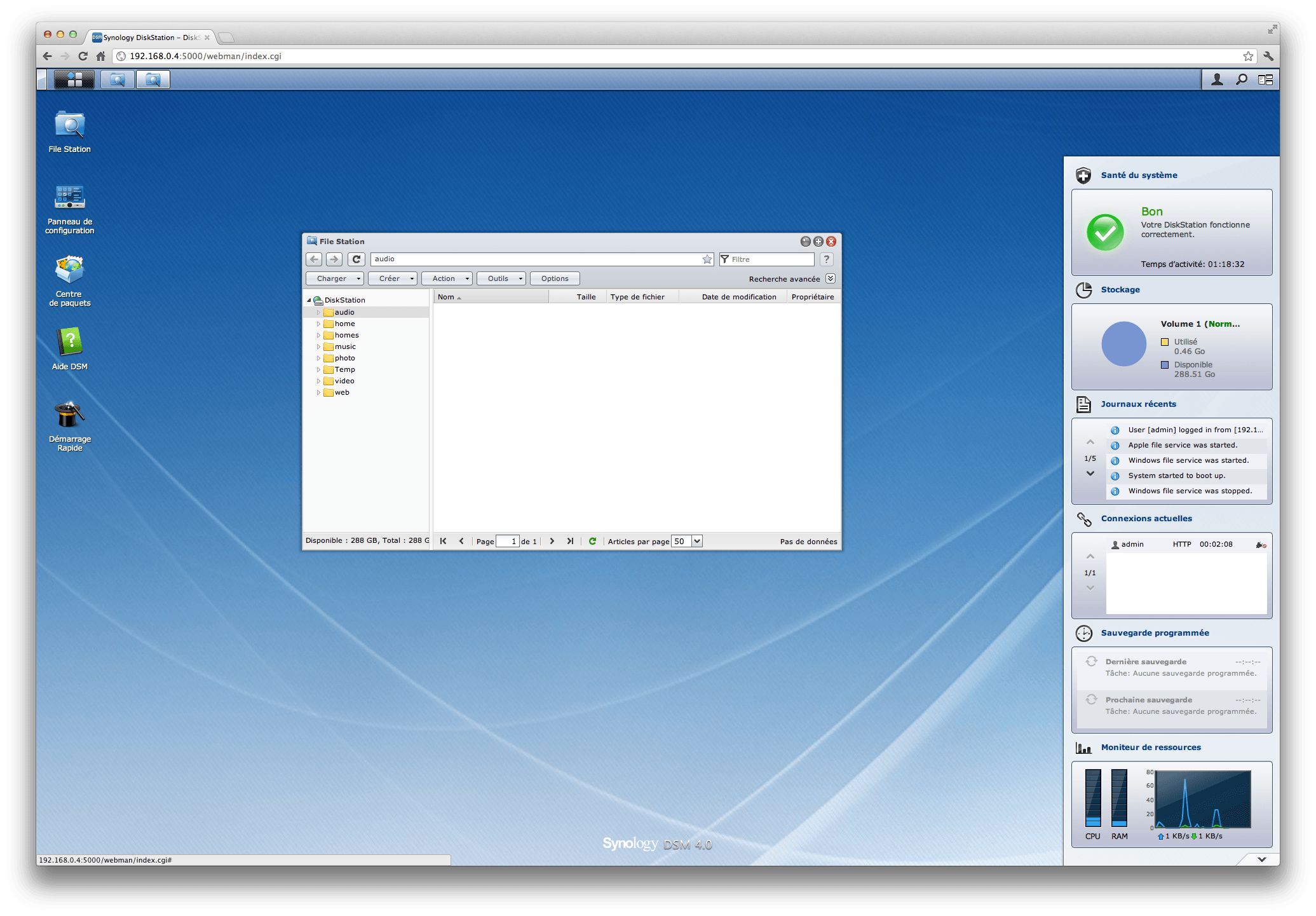Open the Charger dropdown menu
Image resolution: width=1316 pixels, height=916 pixels.
[x=335, y=278]
